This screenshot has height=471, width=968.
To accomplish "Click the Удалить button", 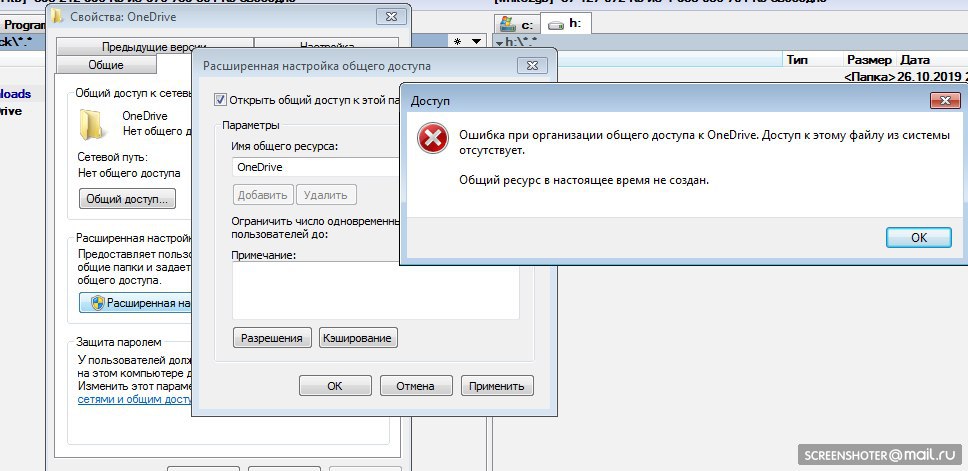I will coord(326,195).
